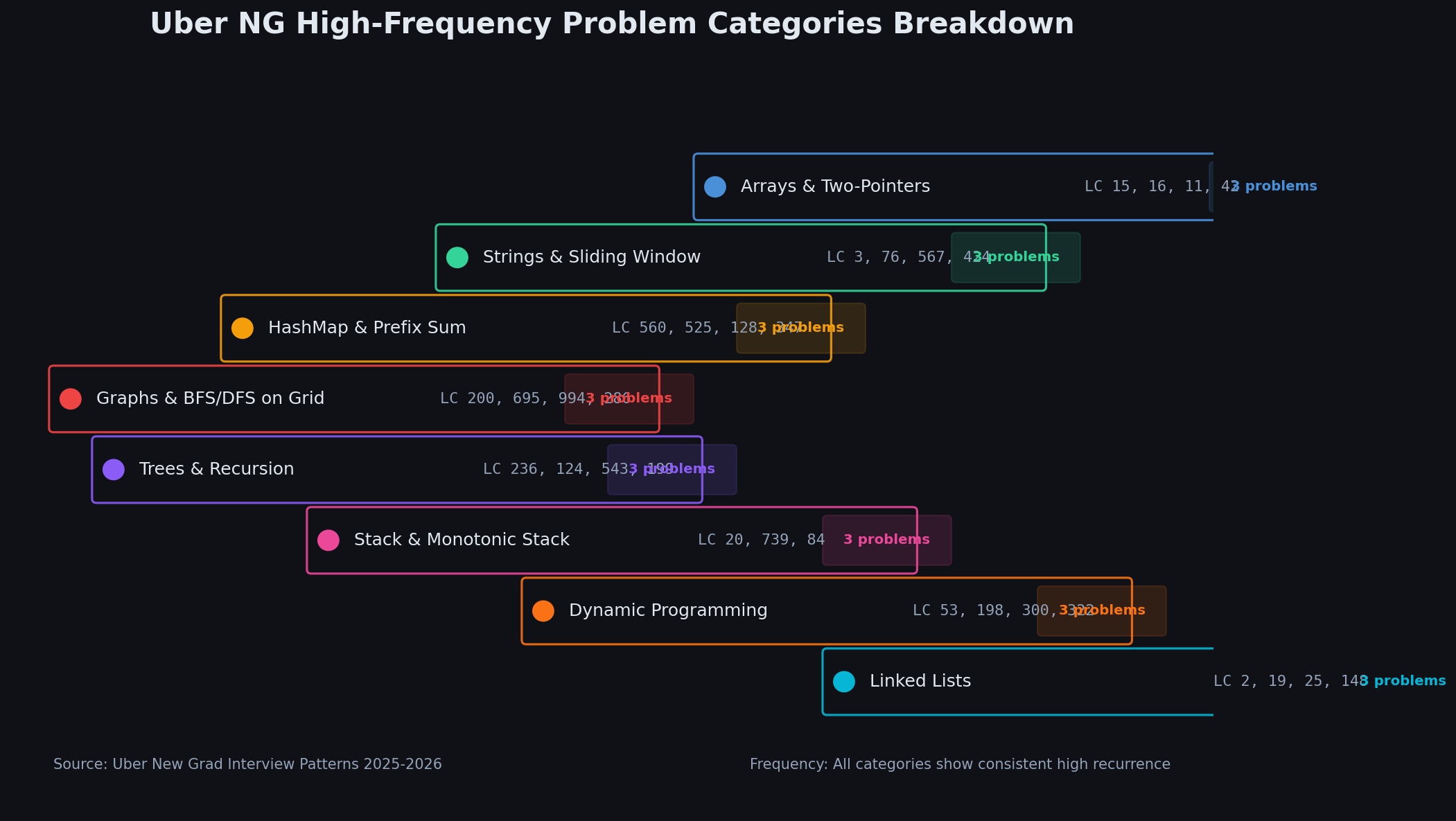This screenshot has width=1456, height=821.
Task: Select the Arrays & Two-Pointers label
Action: point(835,187)
